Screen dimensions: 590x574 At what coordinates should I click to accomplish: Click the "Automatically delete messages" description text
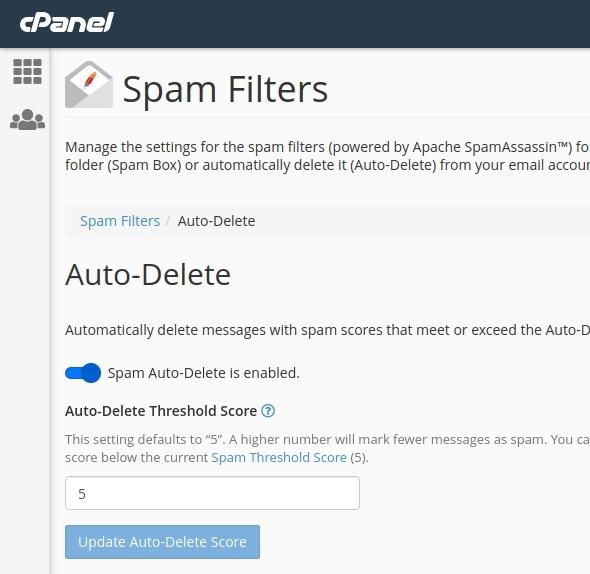(x=327, y=330)
